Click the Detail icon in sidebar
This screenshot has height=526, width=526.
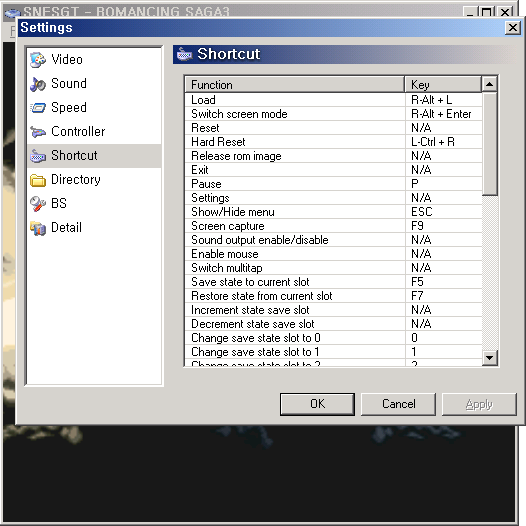[38, 228]
